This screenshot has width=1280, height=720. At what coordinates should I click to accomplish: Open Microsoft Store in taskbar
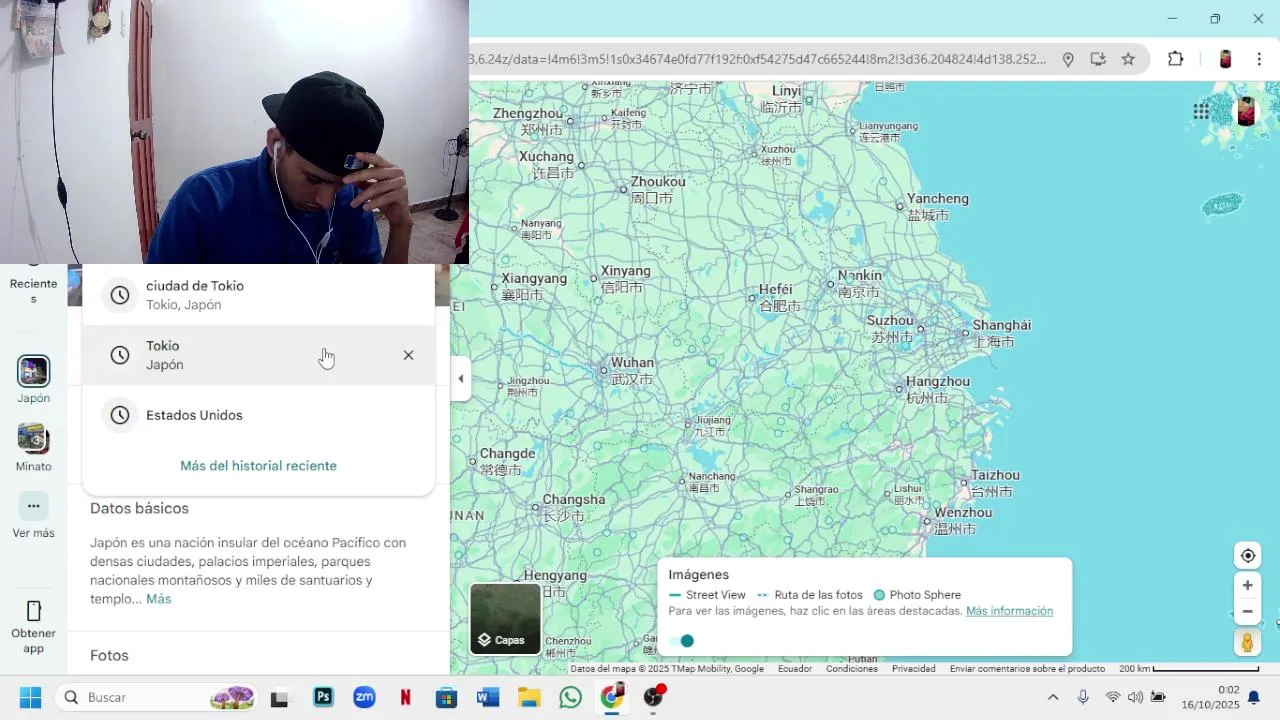(x=446, y=697)
